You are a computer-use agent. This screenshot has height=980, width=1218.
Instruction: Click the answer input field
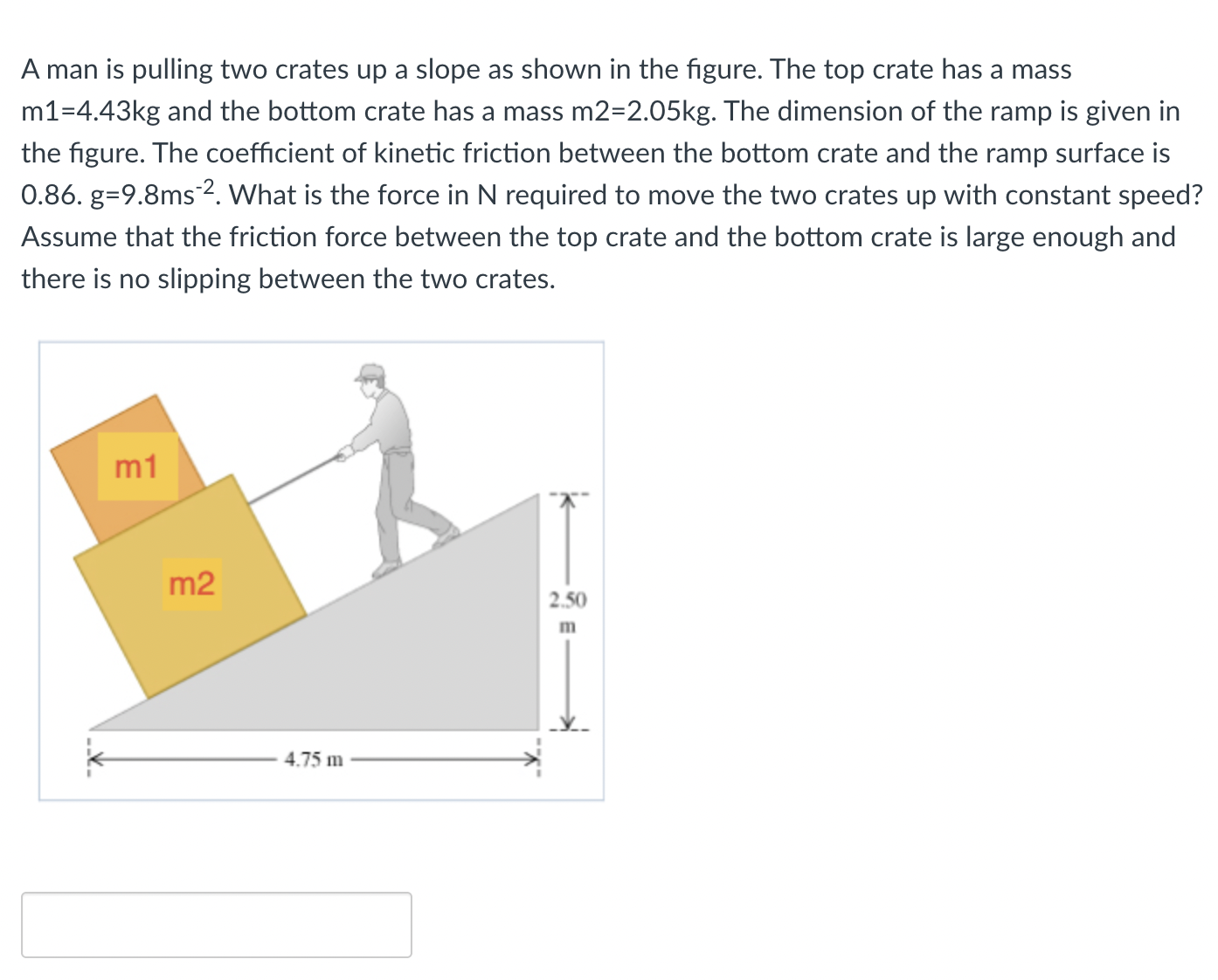pos(218,925)
